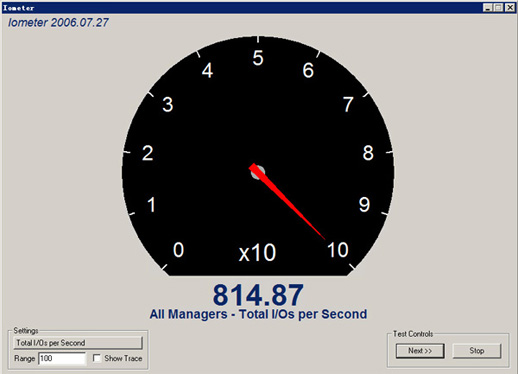Click the gray needle pivot hub

(257, 173)
